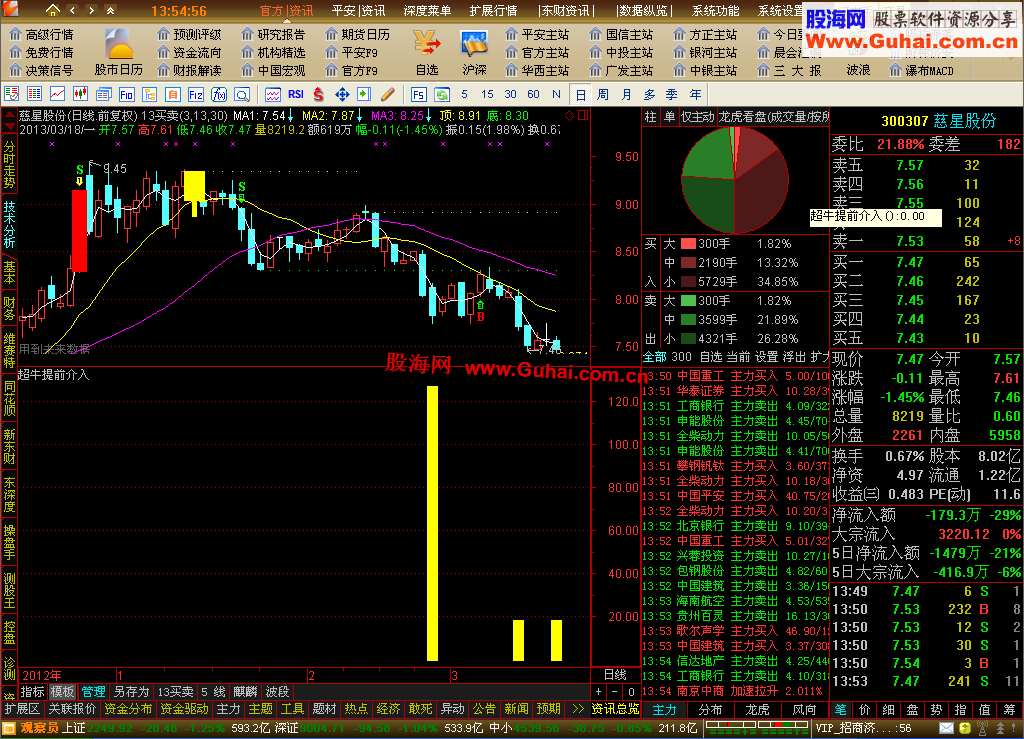Click the 管理 template manage button
Image resolution: width=1024 pixels, height=739 pixels.
[93, 692]
